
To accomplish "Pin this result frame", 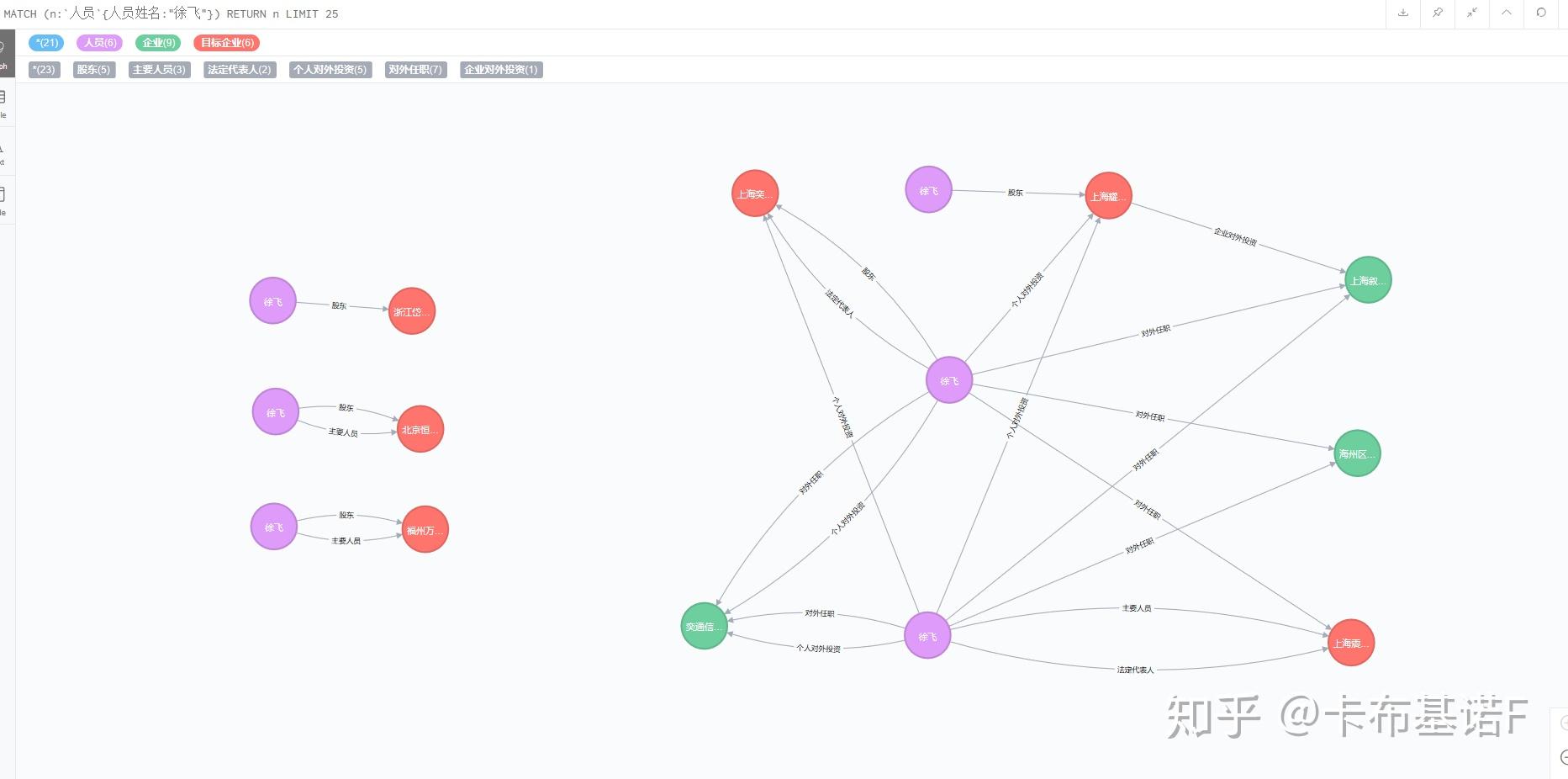I will (1438, 13).
